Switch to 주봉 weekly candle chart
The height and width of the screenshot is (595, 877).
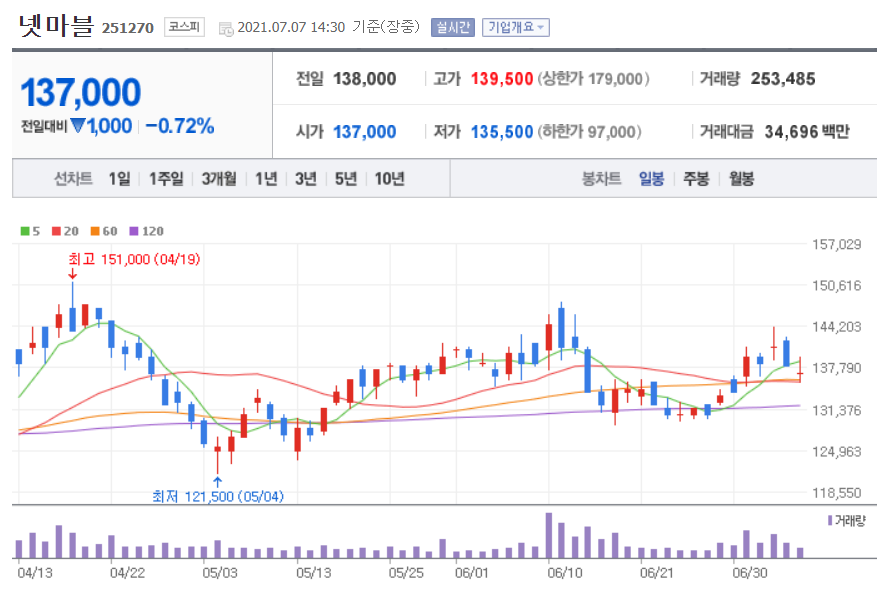tap(696, 178)
